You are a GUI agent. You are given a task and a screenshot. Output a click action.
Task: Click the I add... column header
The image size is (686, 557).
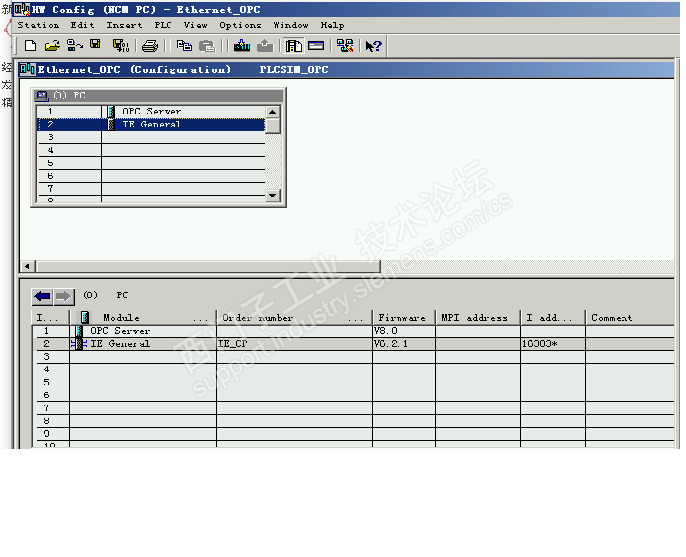pyautogui.click(x=553, y=318)
